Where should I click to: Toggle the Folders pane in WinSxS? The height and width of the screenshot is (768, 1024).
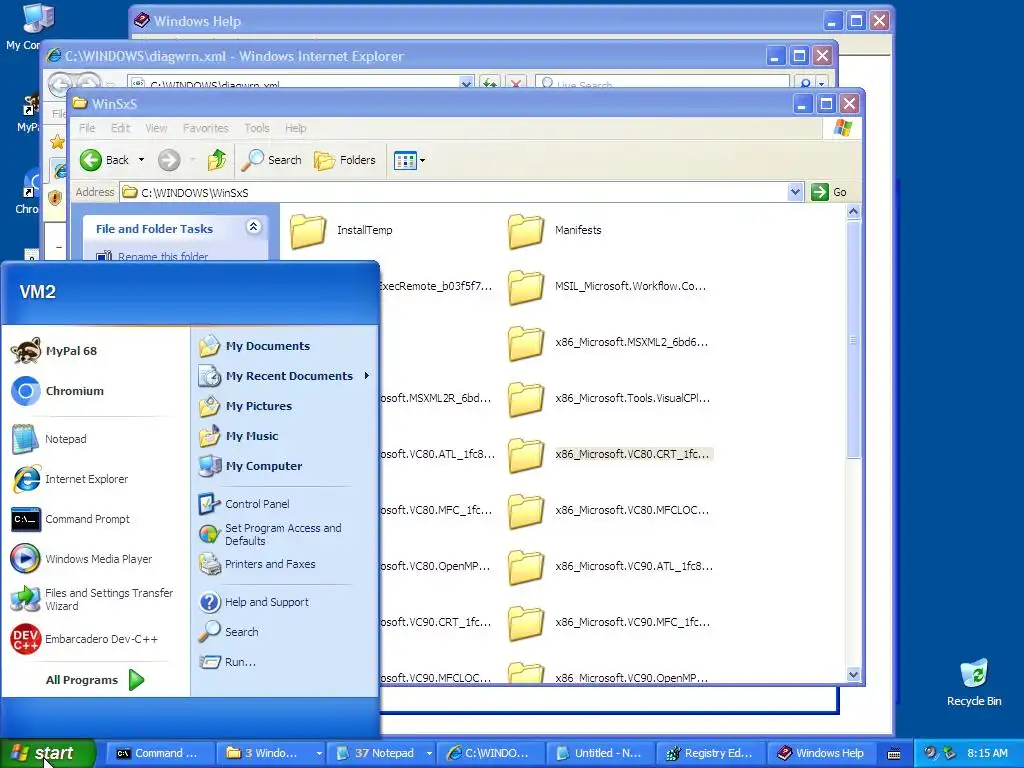click(345, 160)
